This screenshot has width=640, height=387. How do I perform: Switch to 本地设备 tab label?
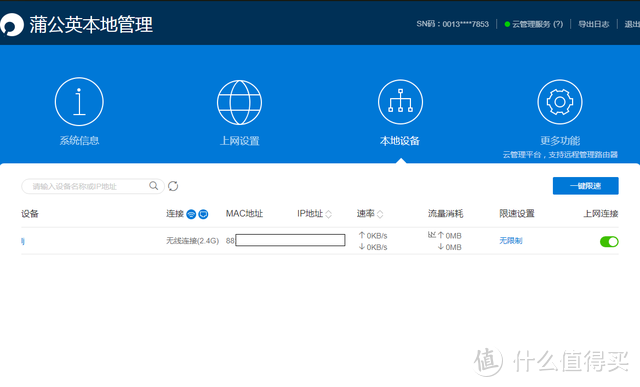(400, 141)
